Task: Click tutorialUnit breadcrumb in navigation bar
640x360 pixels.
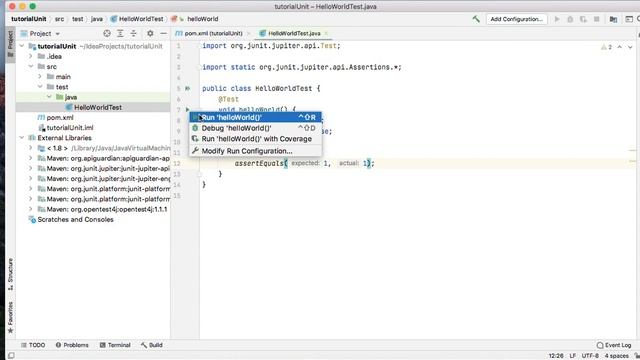Action: pos(29,19)
